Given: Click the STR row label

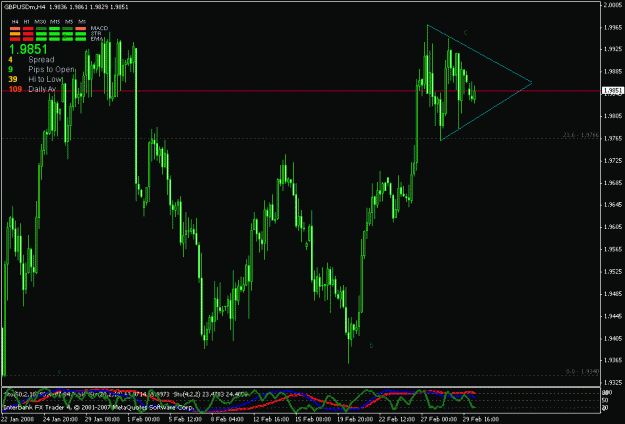Looking at the screenshot, I should (x=96, y=33).
